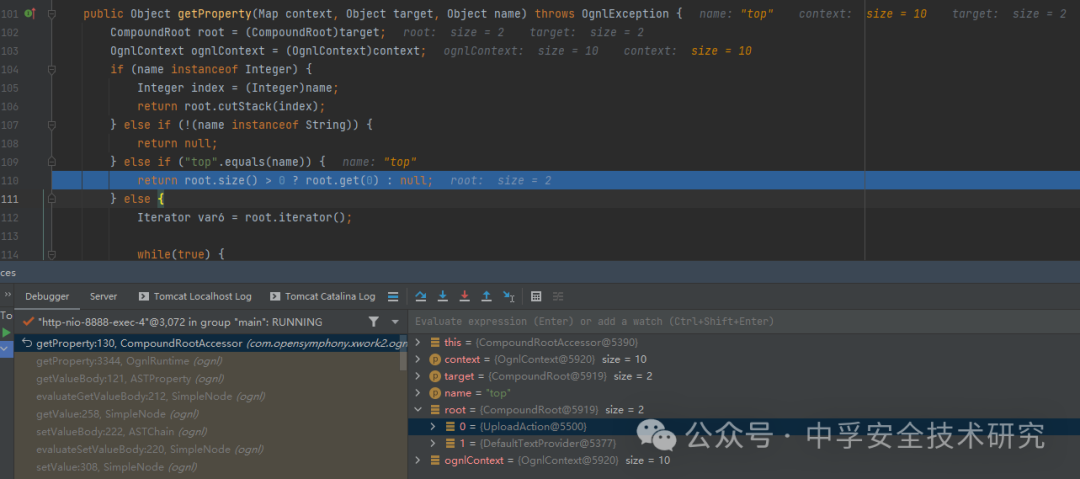This screenshot has height=479, width=1080.
Task: Click the Step Into debugger icon
Action: [x=443, y=296]
